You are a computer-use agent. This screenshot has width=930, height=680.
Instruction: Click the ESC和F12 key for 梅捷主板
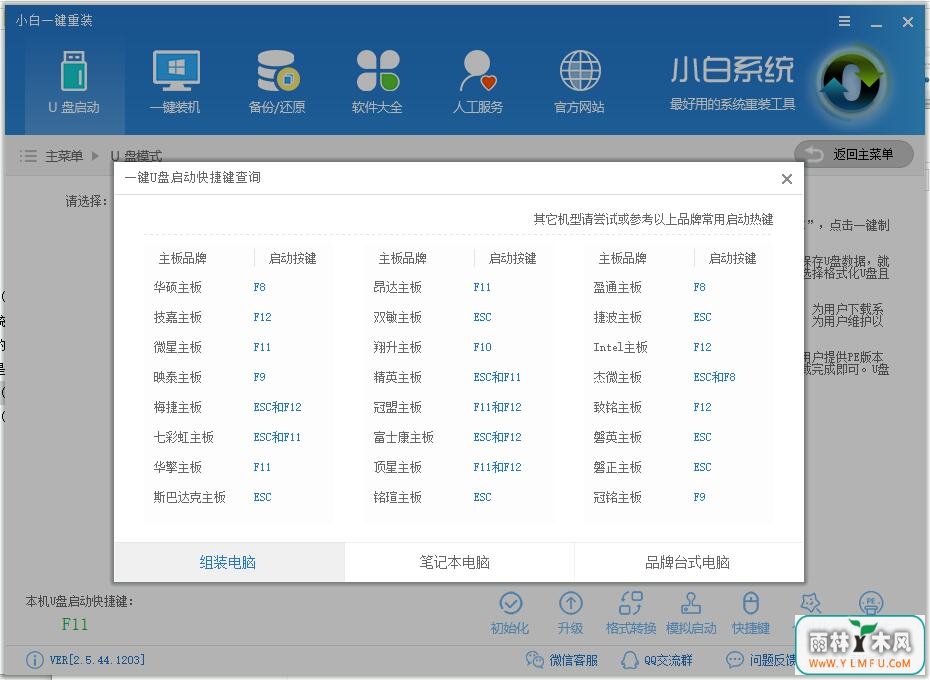[277, 407]
